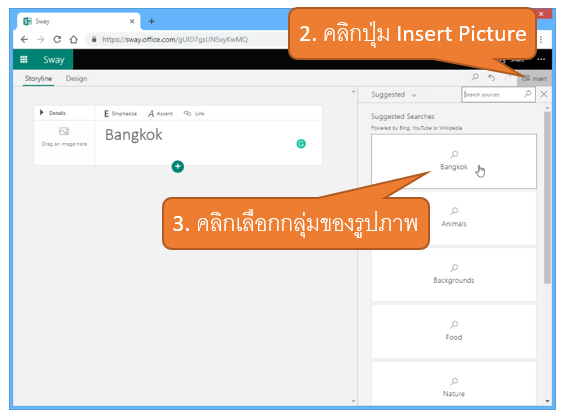Go back with the browser back arrow
565x418 pixels.
24,39
